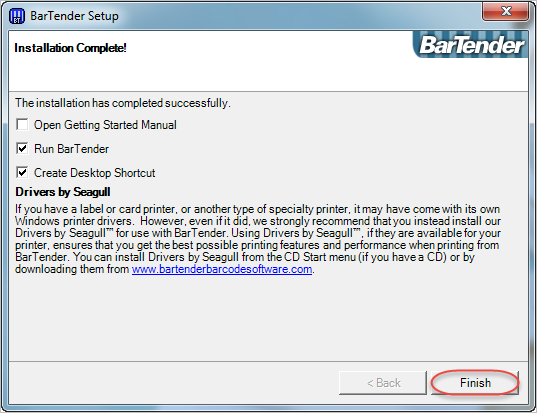This screenshot has width=537, height=413.
Task: Click the 'Open Getting Started Manual' label text
Action: click(x=105, y=125)
